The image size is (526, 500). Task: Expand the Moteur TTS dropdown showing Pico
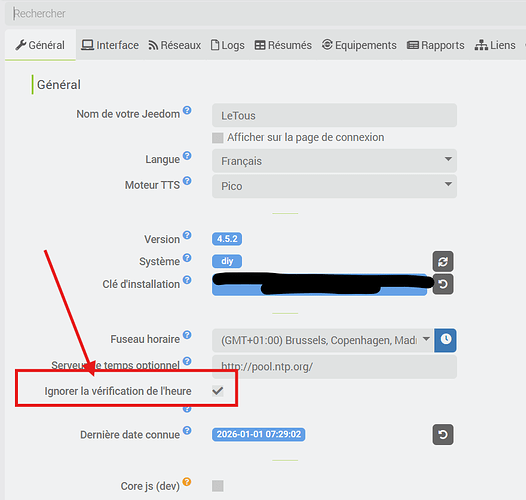(334, 186)
